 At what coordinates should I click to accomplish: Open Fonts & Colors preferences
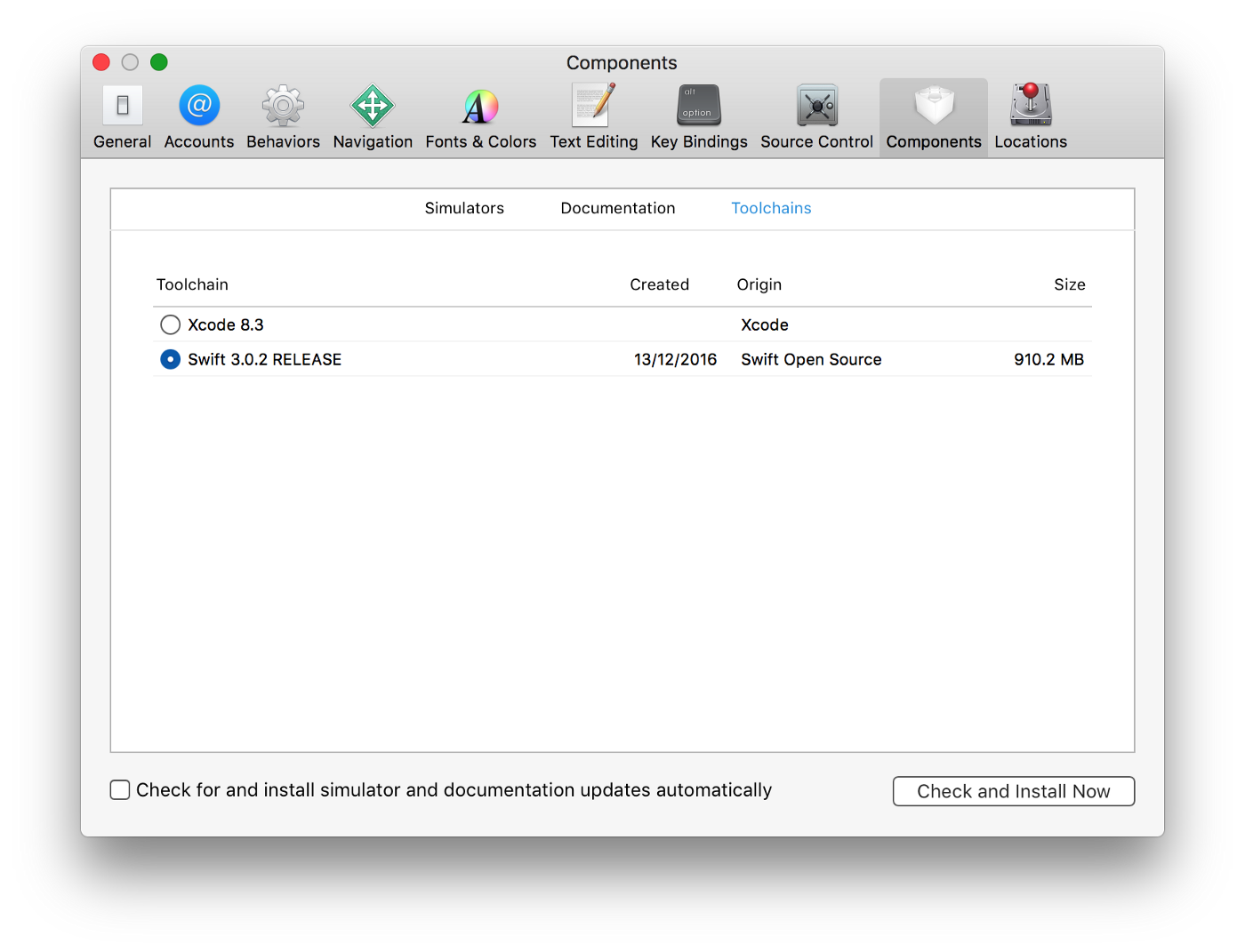point(481,117)
